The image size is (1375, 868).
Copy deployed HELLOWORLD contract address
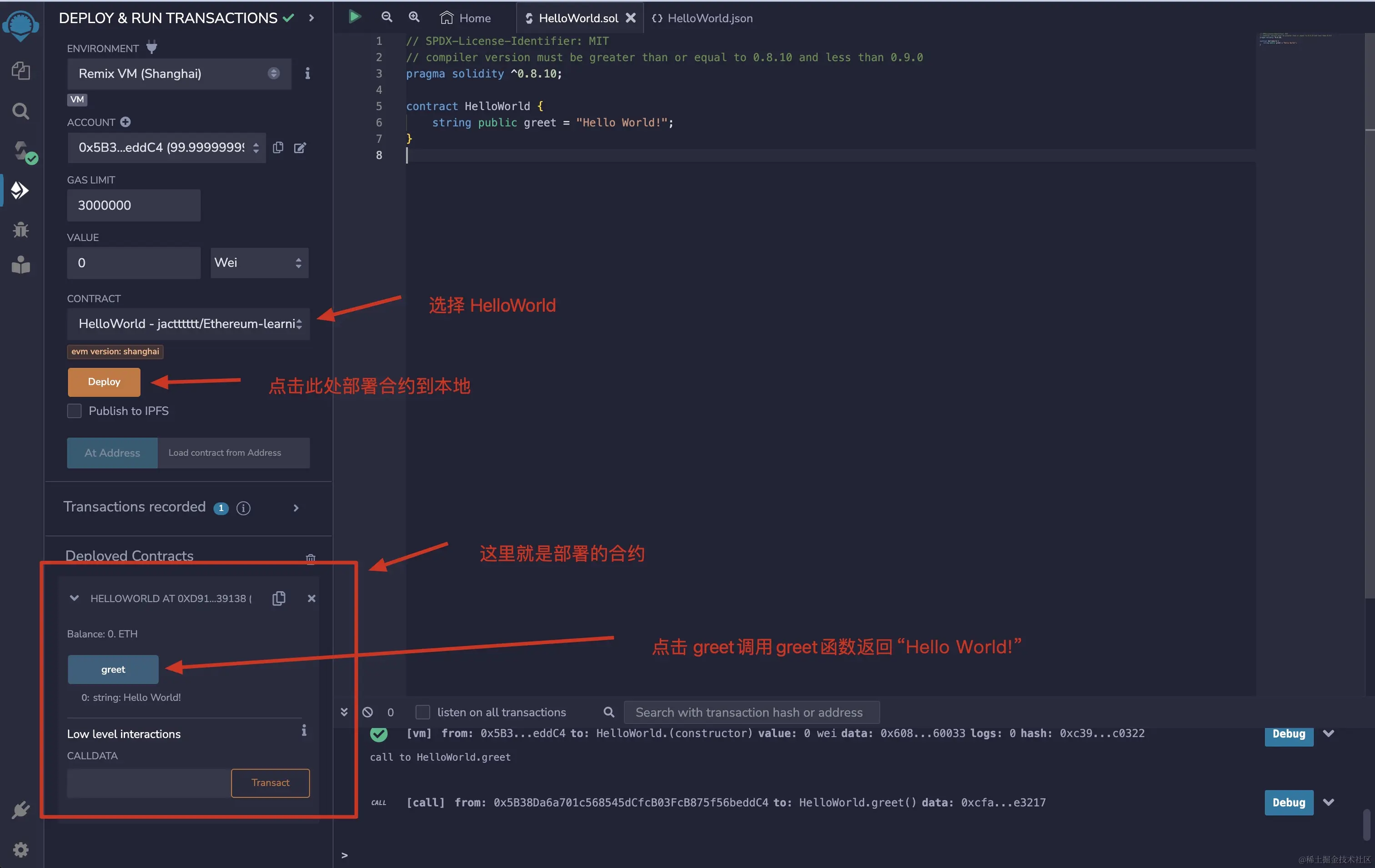tap(279, 598)
